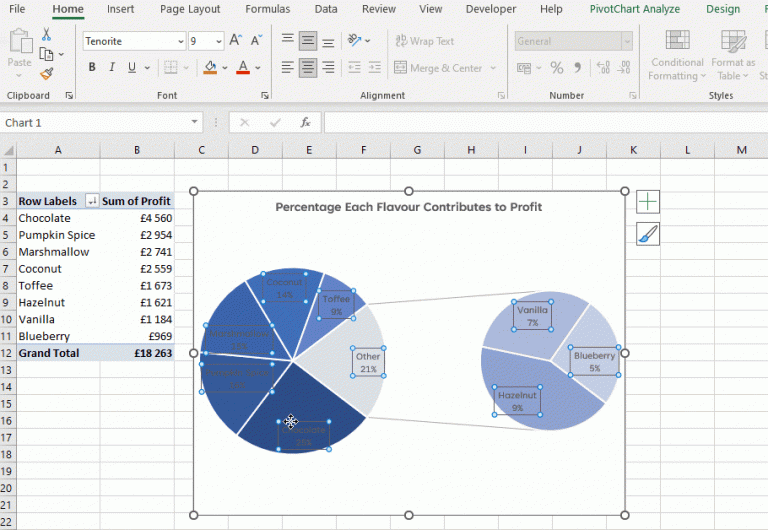Open Format as Table menu
Viewport: 768px width, 530px height.
tap(733, 54)
